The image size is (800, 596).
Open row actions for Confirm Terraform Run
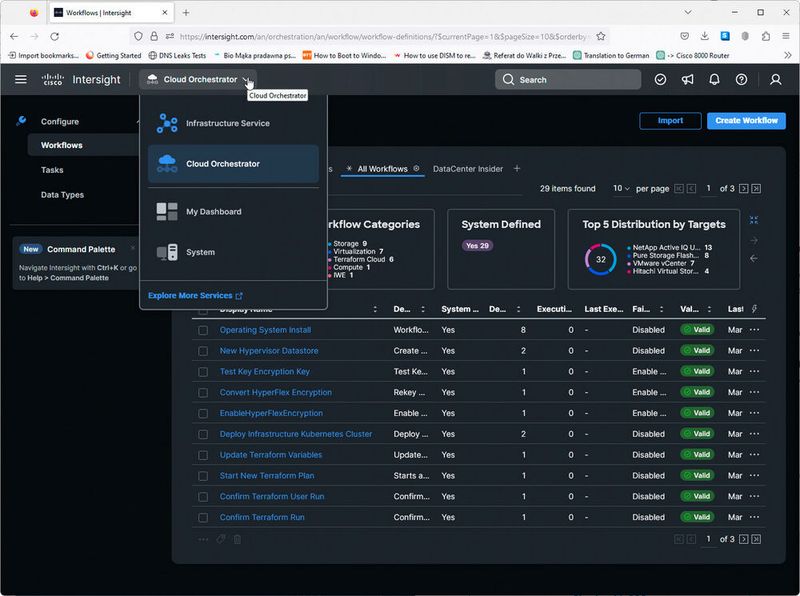(755, 517)
